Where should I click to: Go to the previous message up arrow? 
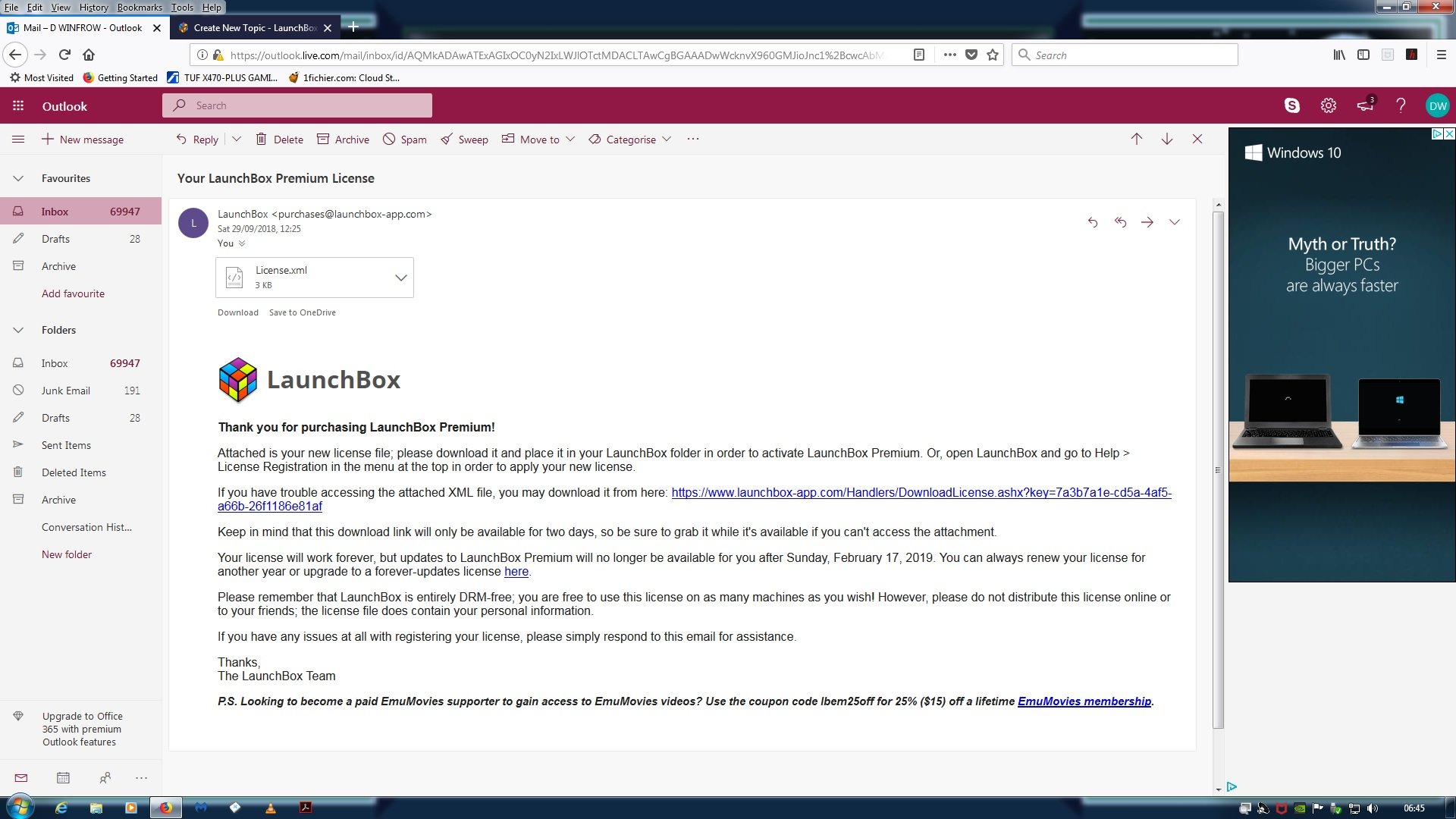point(1137,140)
